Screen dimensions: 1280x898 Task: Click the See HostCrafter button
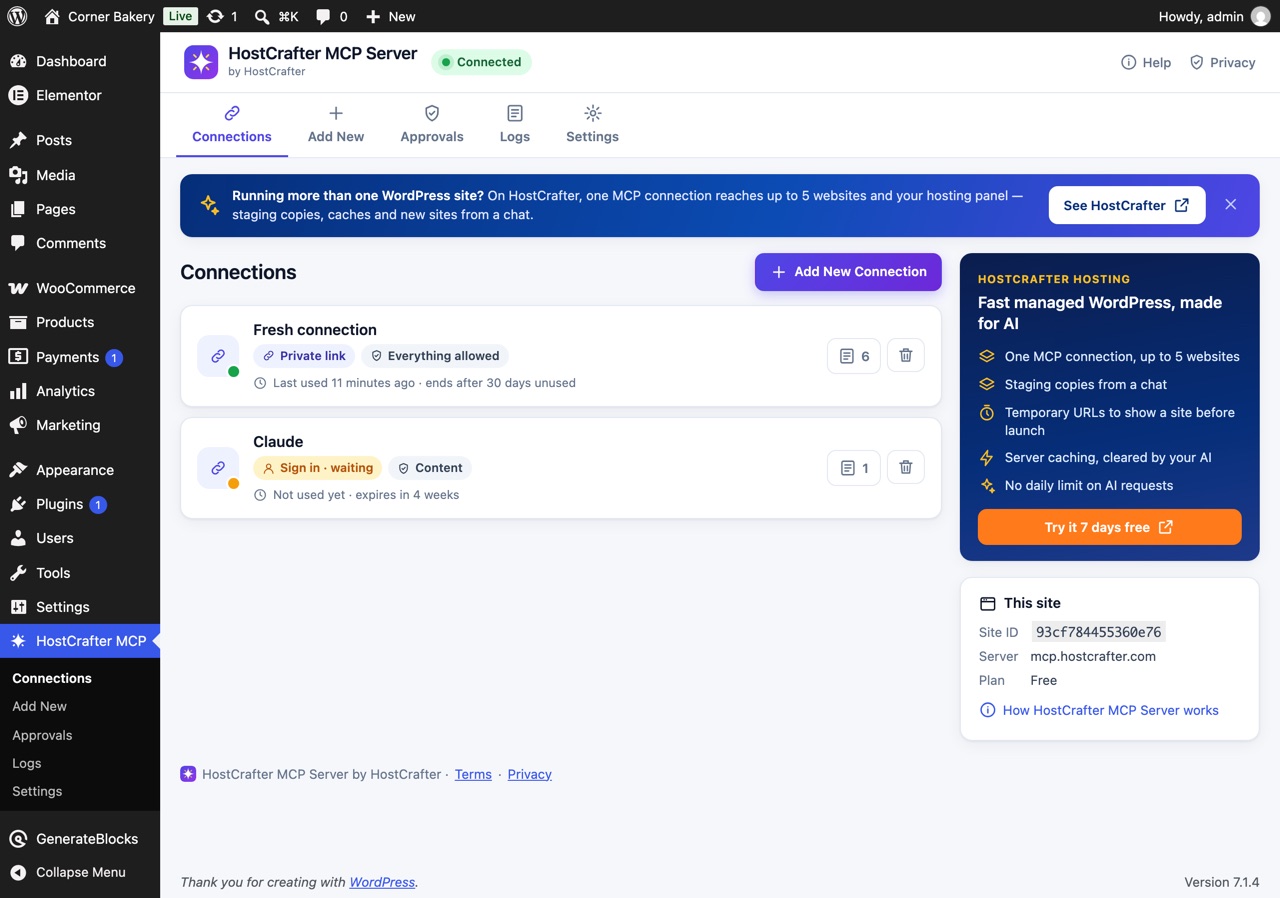click(x=1127, y=205)
